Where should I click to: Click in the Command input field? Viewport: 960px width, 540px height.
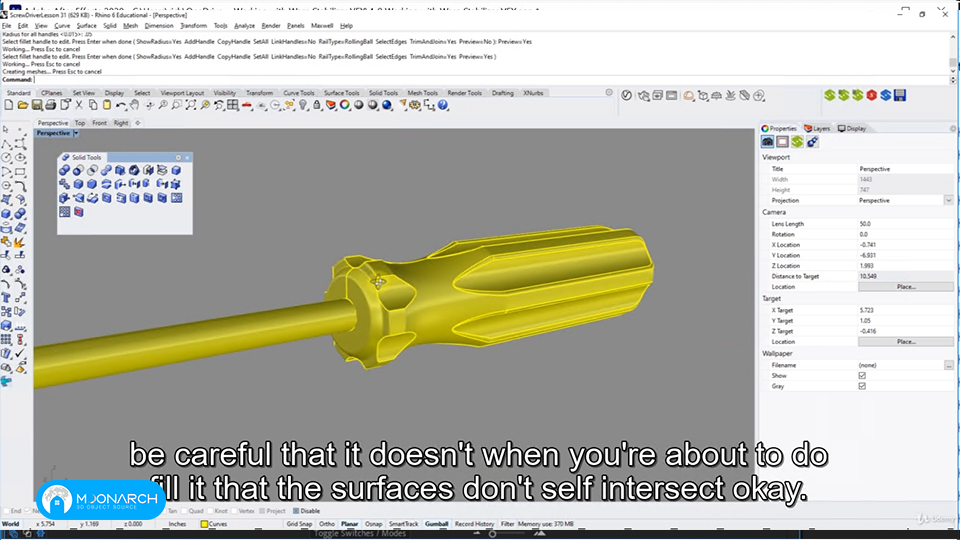click(491, 80)
